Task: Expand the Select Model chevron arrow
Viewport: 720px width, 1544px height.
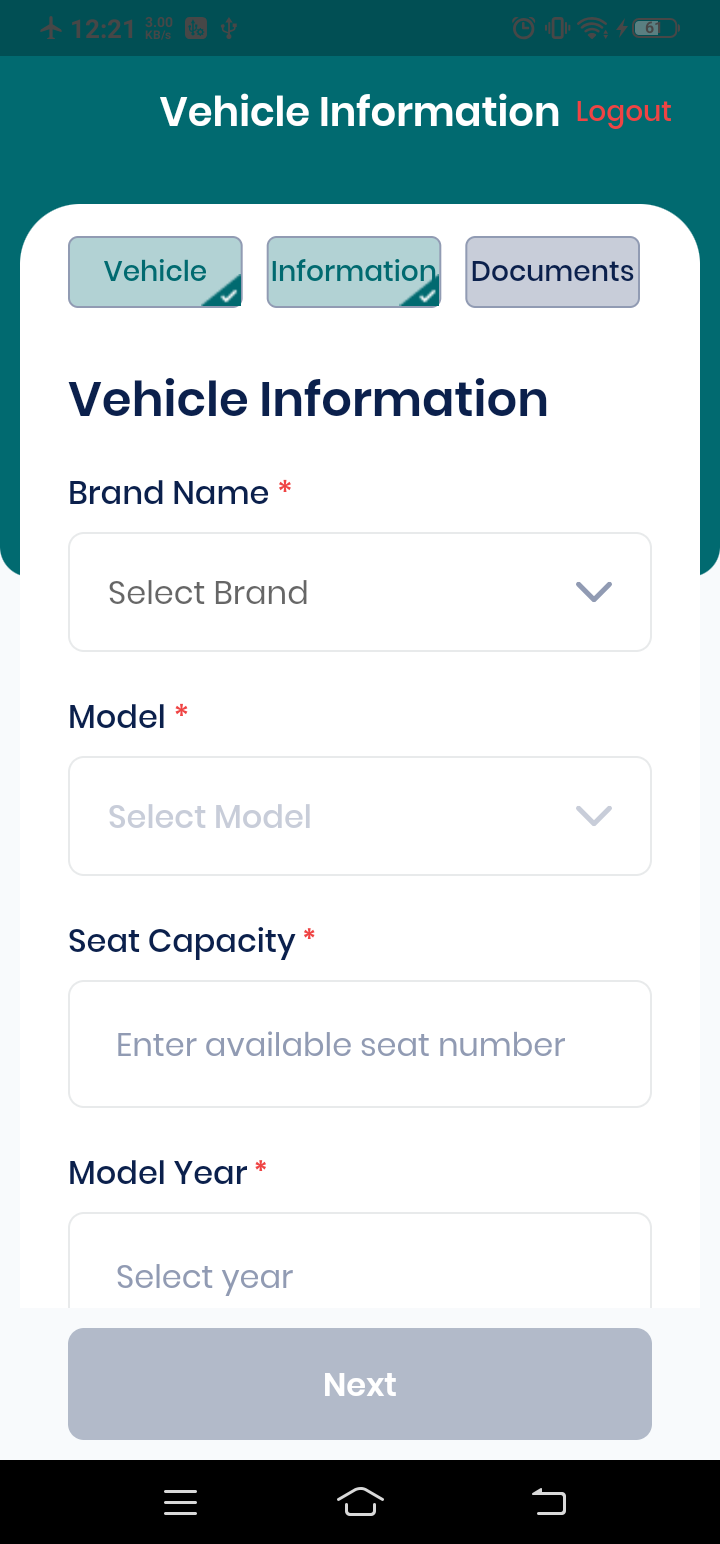Action: tap(594, 816)
